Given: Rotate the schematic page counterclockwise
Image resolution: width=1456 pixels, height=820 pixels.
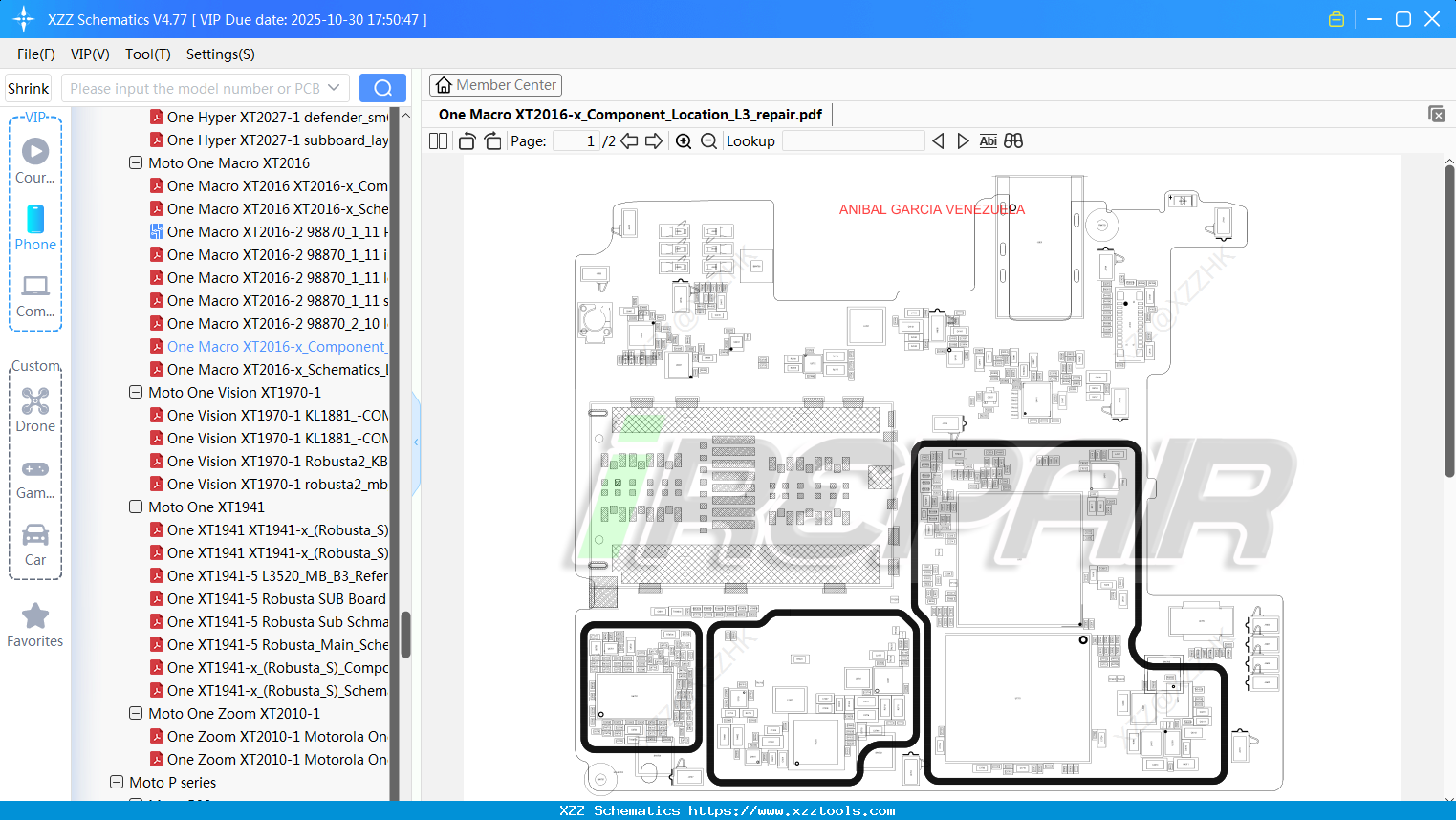Looking at the screenshot, I should (x=467, y=140).
